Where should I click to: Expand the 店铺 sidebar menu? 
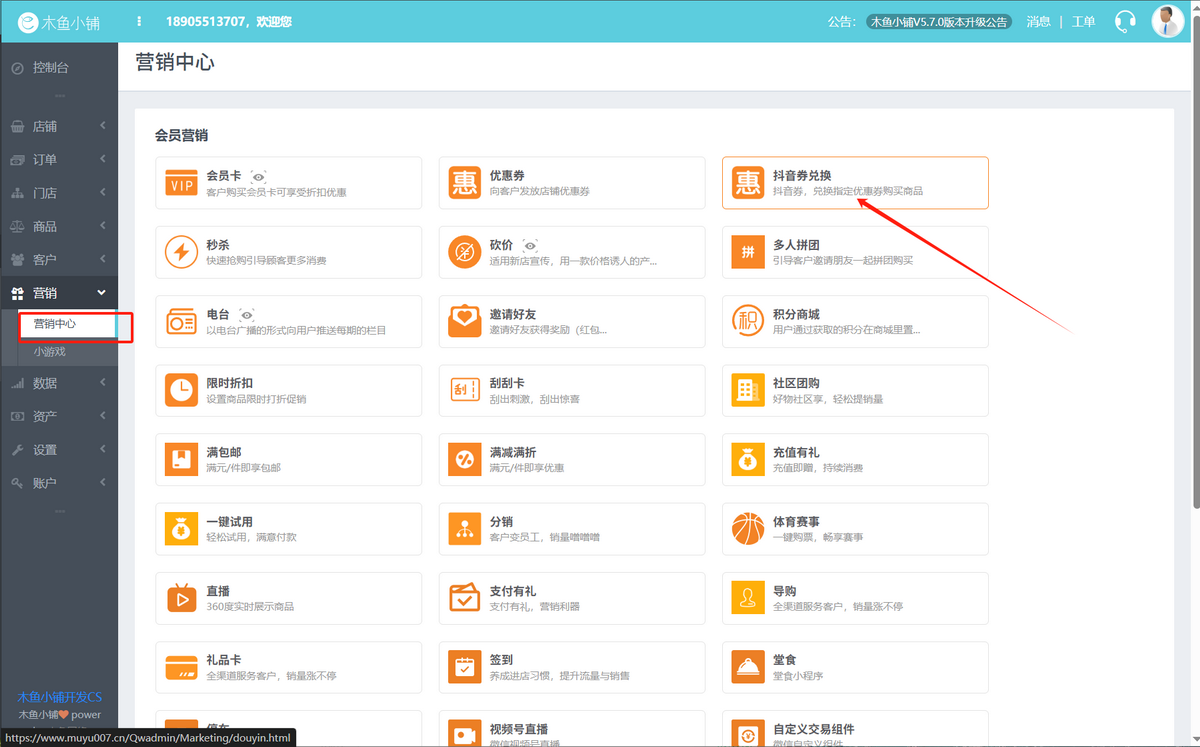[59, 126]
